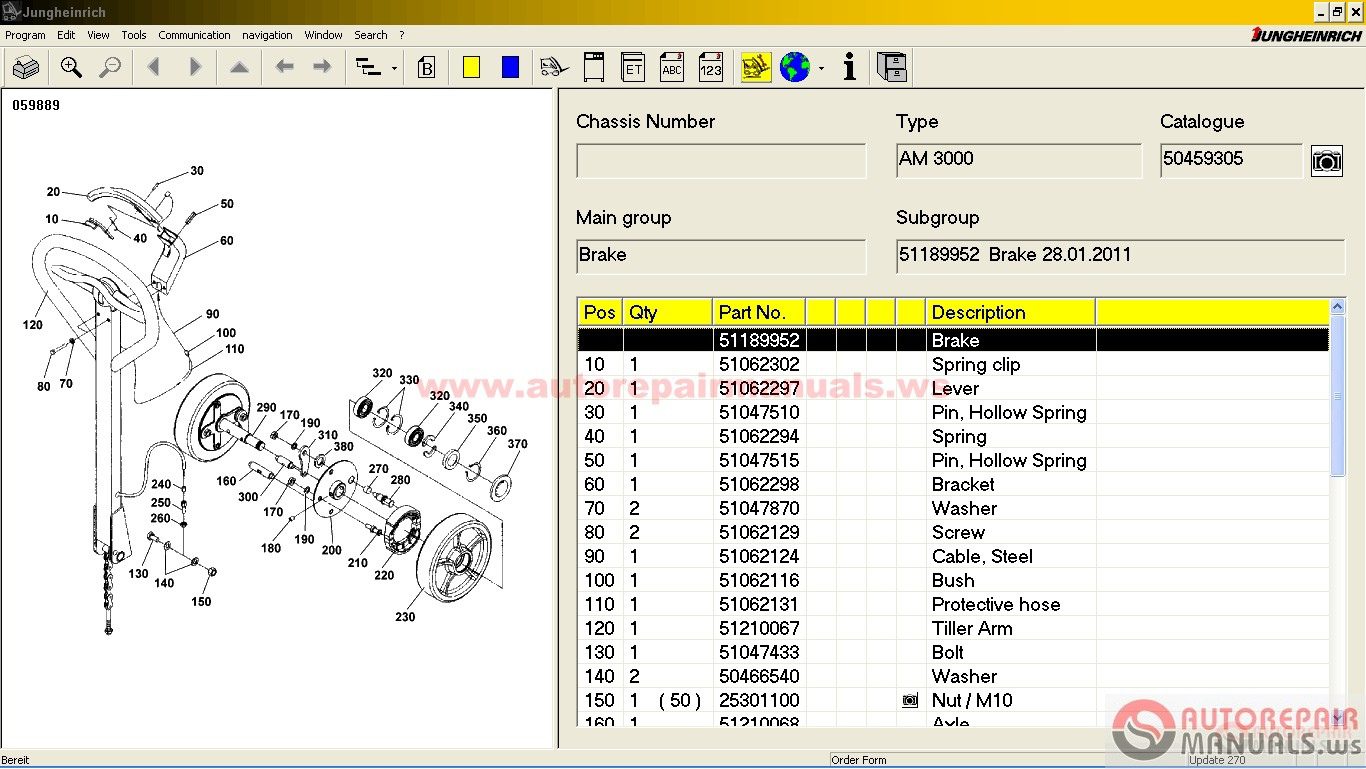The width and height of the screenshot is (1366, 769).
Task: Click the document B icon
Action: pyautogui.click(x=426, y=68)
